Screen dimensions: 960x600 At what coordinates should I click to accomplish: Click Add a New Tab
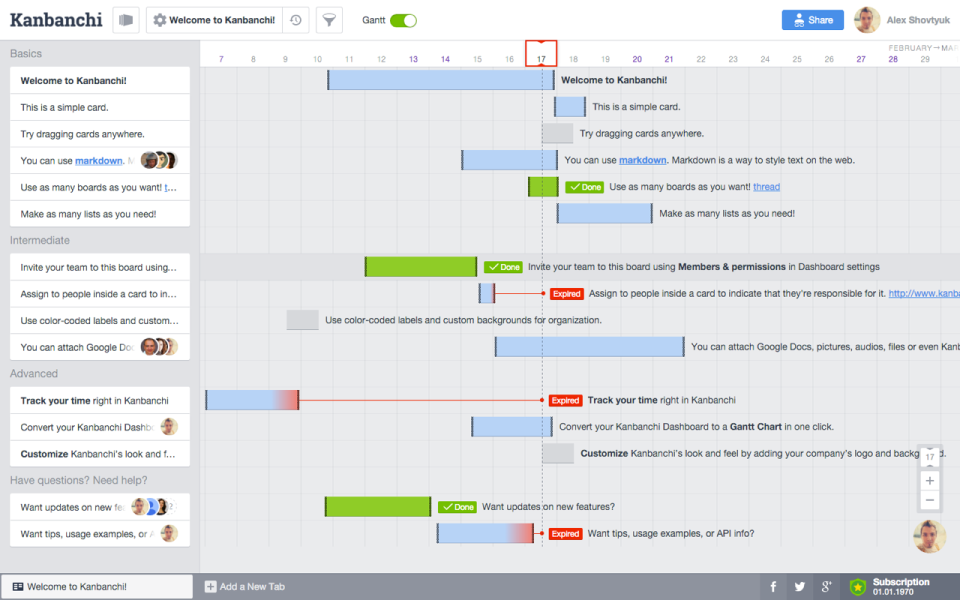tap(244, 586)
